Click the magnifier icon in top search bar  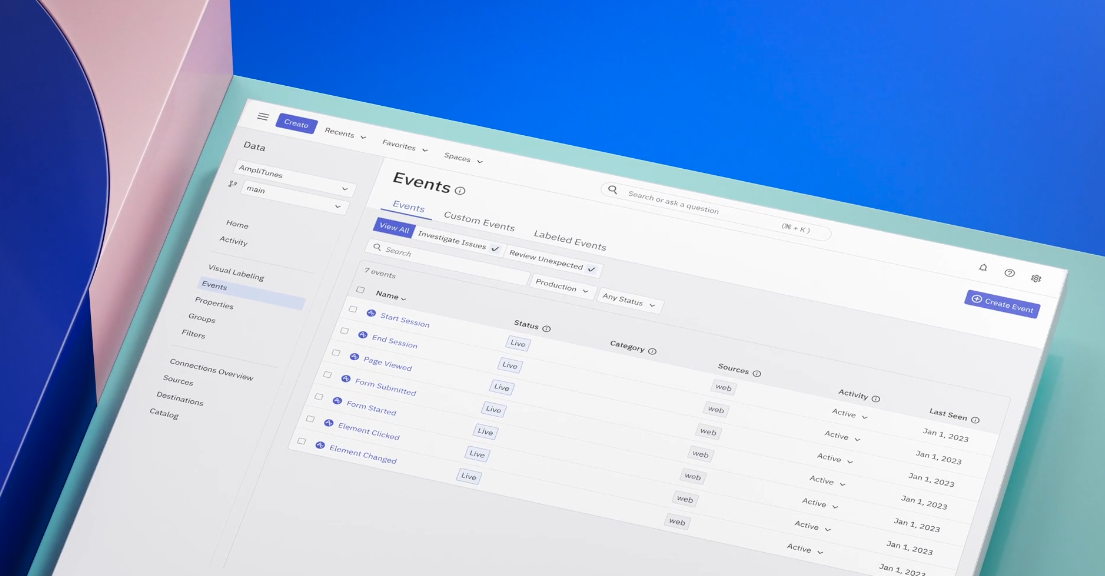point(612,190)
